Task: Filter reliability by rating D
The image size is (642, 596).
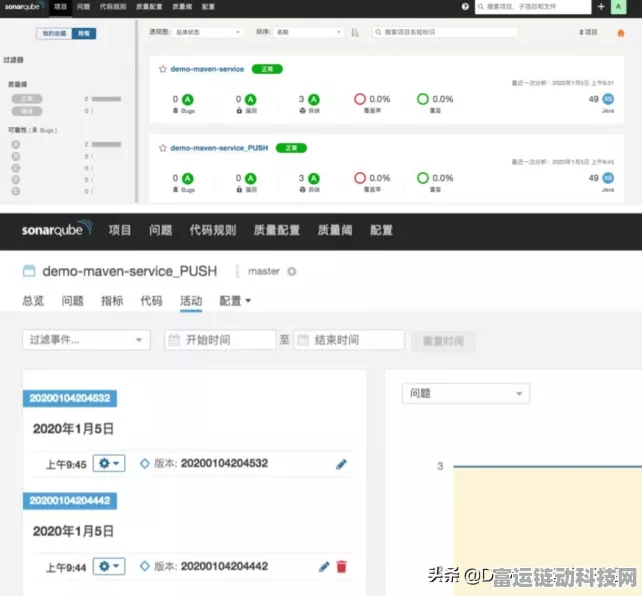Action: pos(16,179)
